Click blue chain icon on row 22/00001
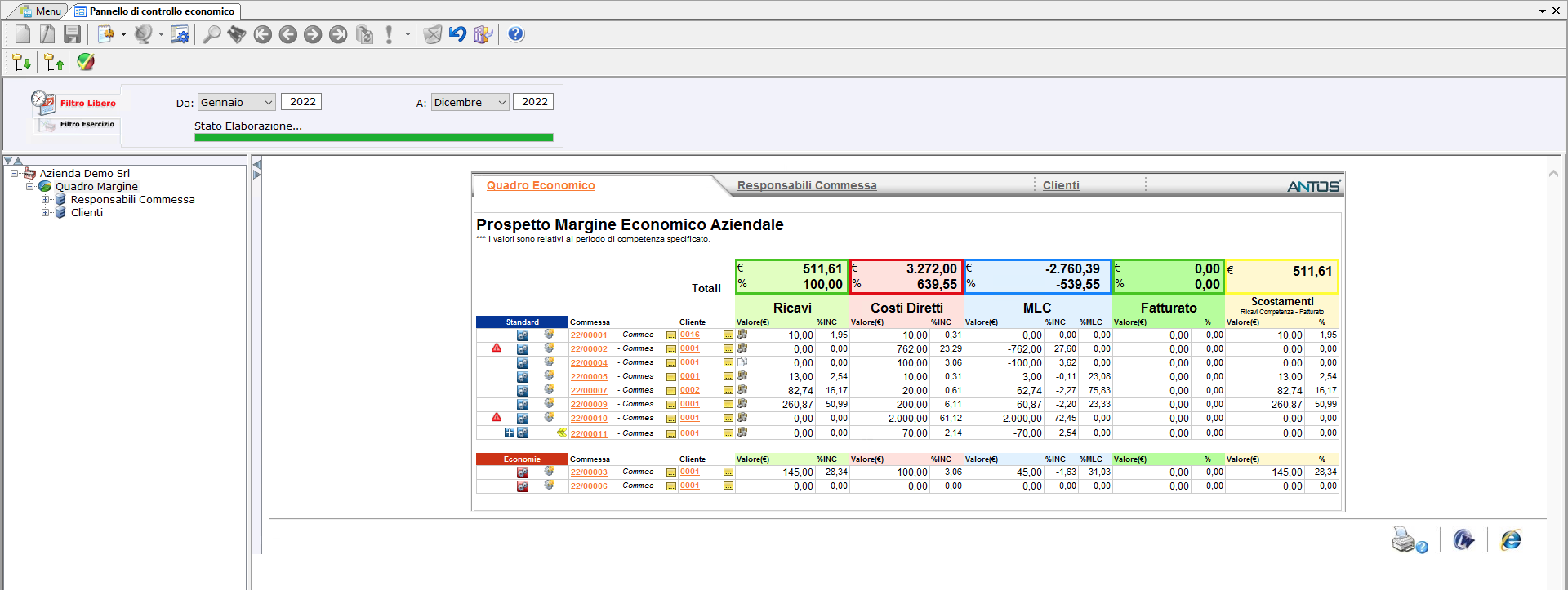1568x590 pixels. [522, 335]
